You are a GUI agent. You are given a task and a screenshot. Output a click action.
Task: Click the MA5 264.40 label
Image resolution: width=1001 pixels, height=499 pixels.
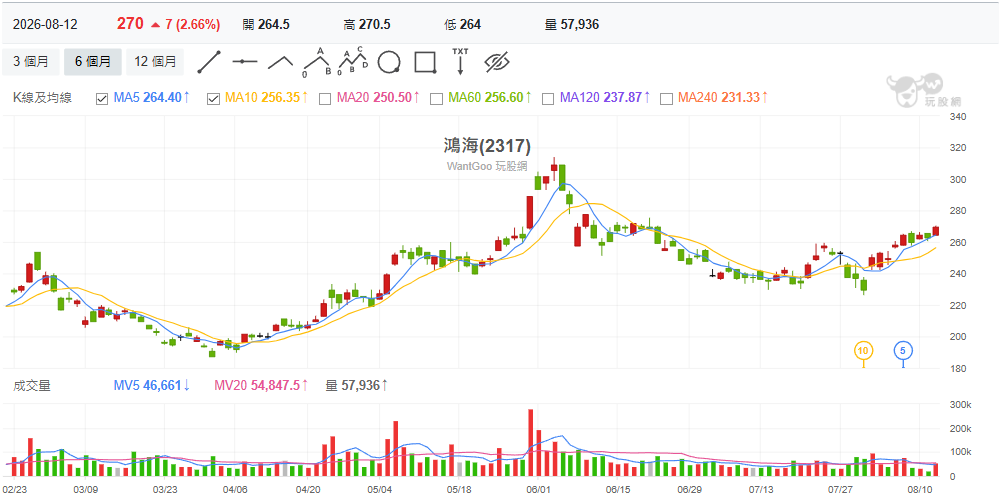click(x=151, y=98)
